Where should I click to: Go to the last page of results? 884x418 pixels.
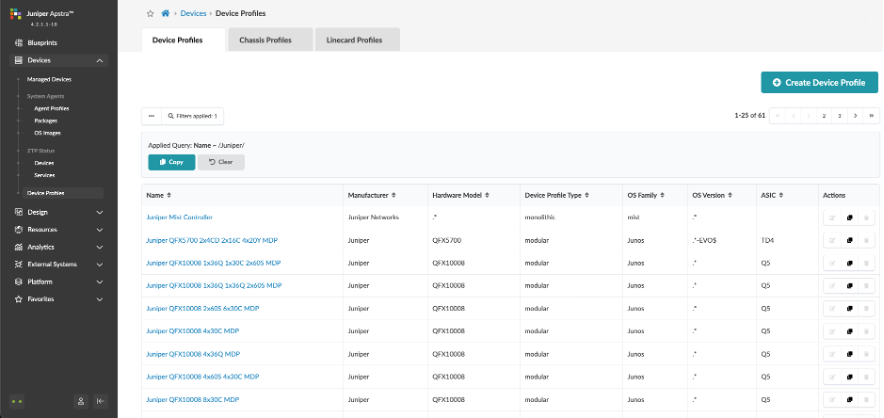pyautogui.click(x=870, y=116)
